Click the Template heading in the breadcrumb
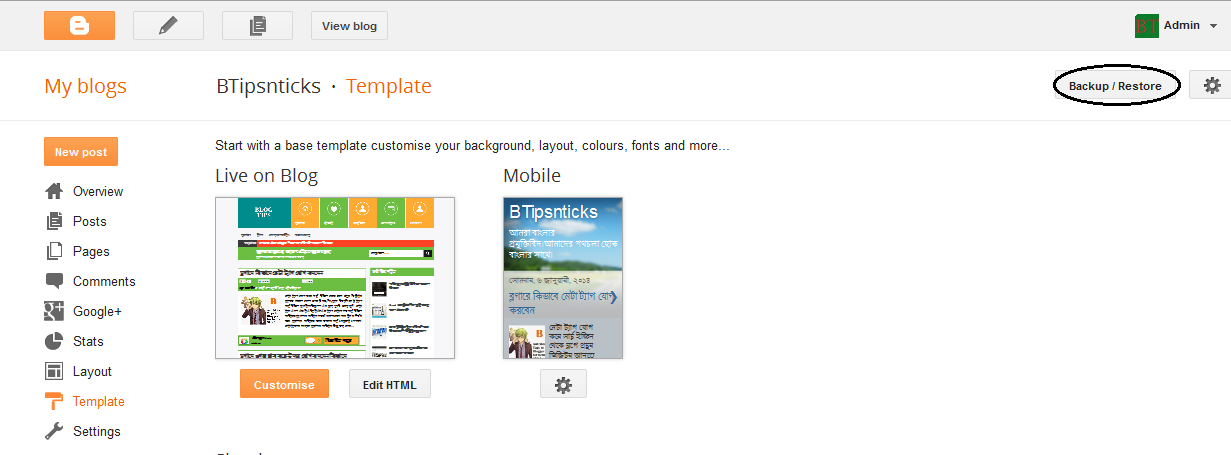The image size is (1231, 455). [x=389, y=86]
